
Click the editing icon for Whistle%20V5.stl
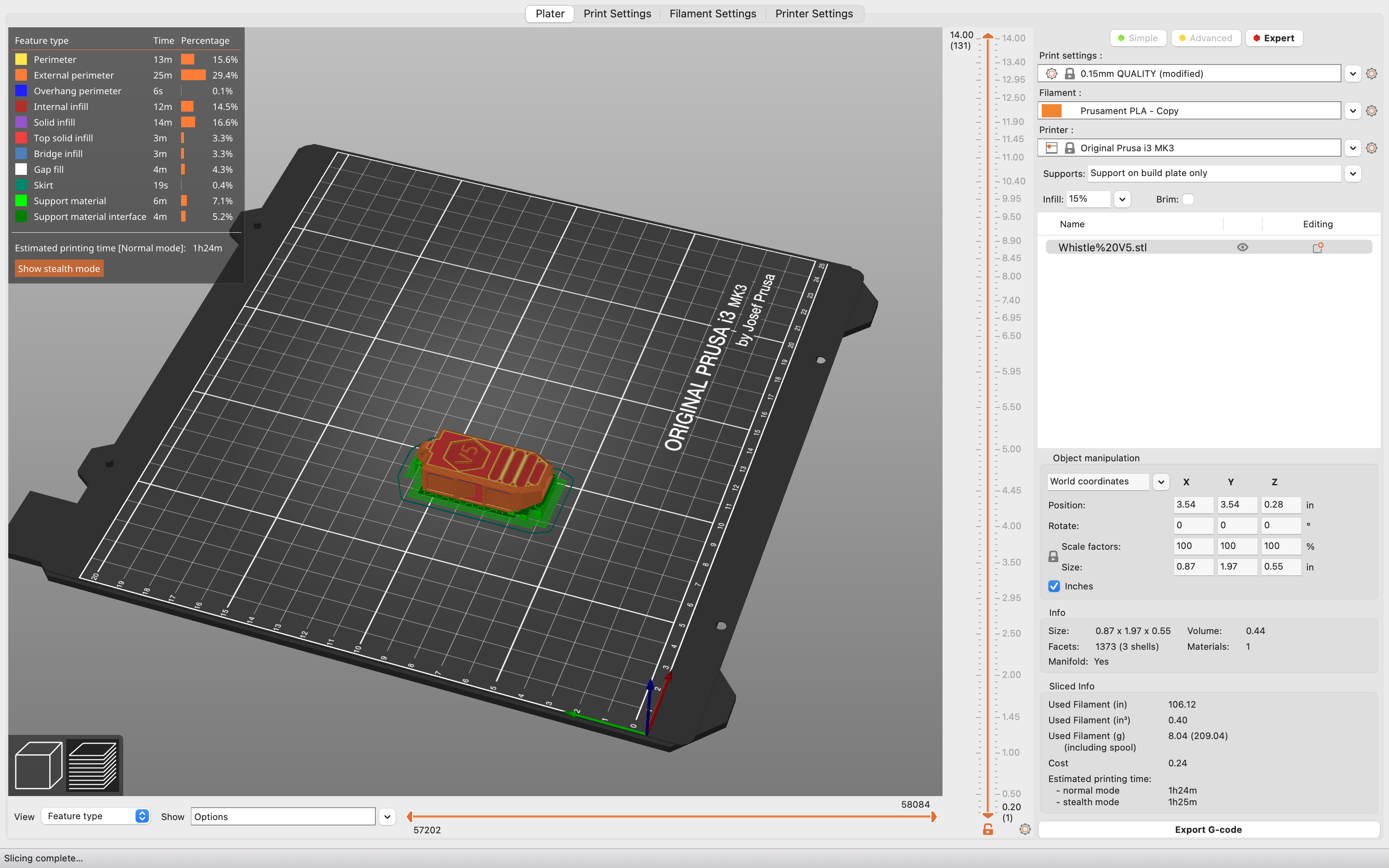(1318, 248)
